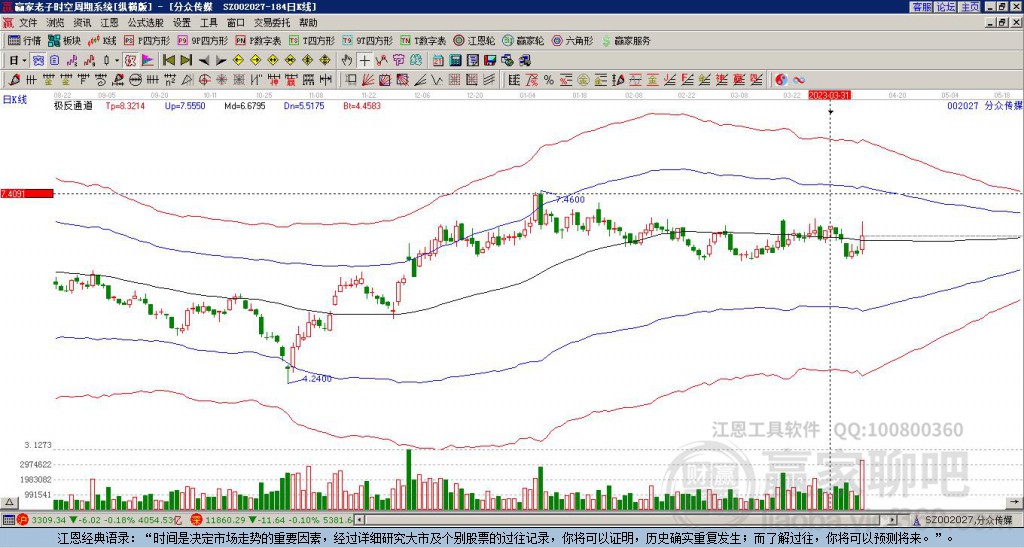The image size is (1024, 548).
Task: Click the red 7.4091 price marker
Action: click(26, 193)
